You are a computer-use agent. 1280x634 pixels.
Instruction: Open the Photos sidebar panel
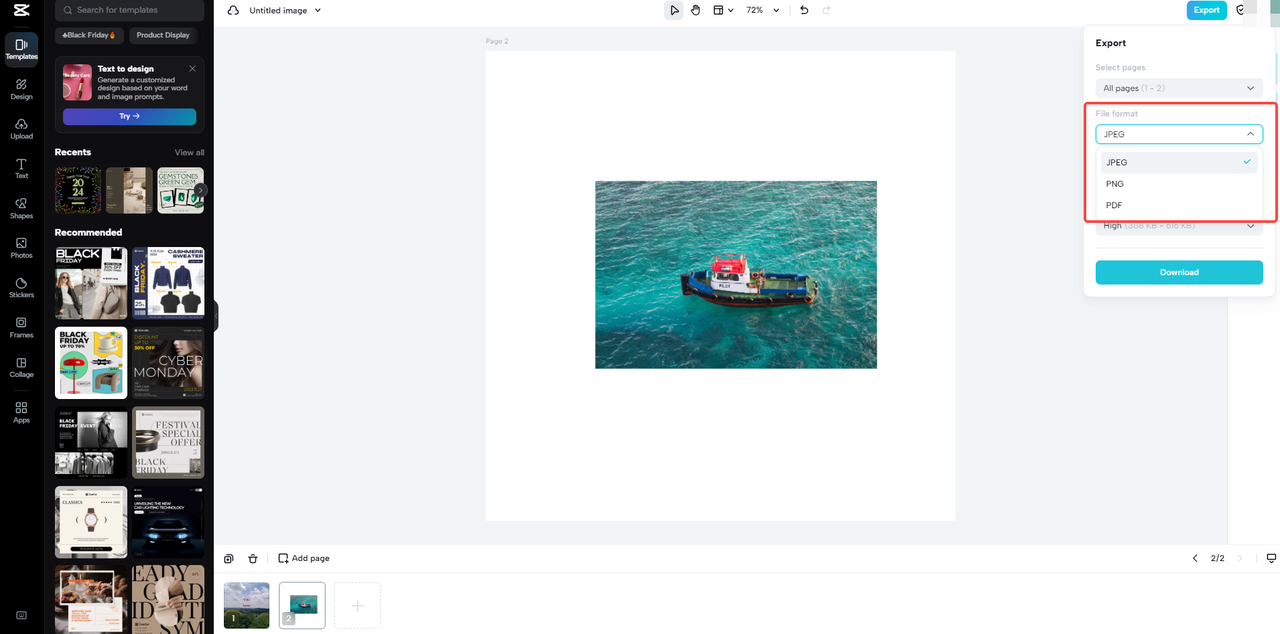(21, 248)
